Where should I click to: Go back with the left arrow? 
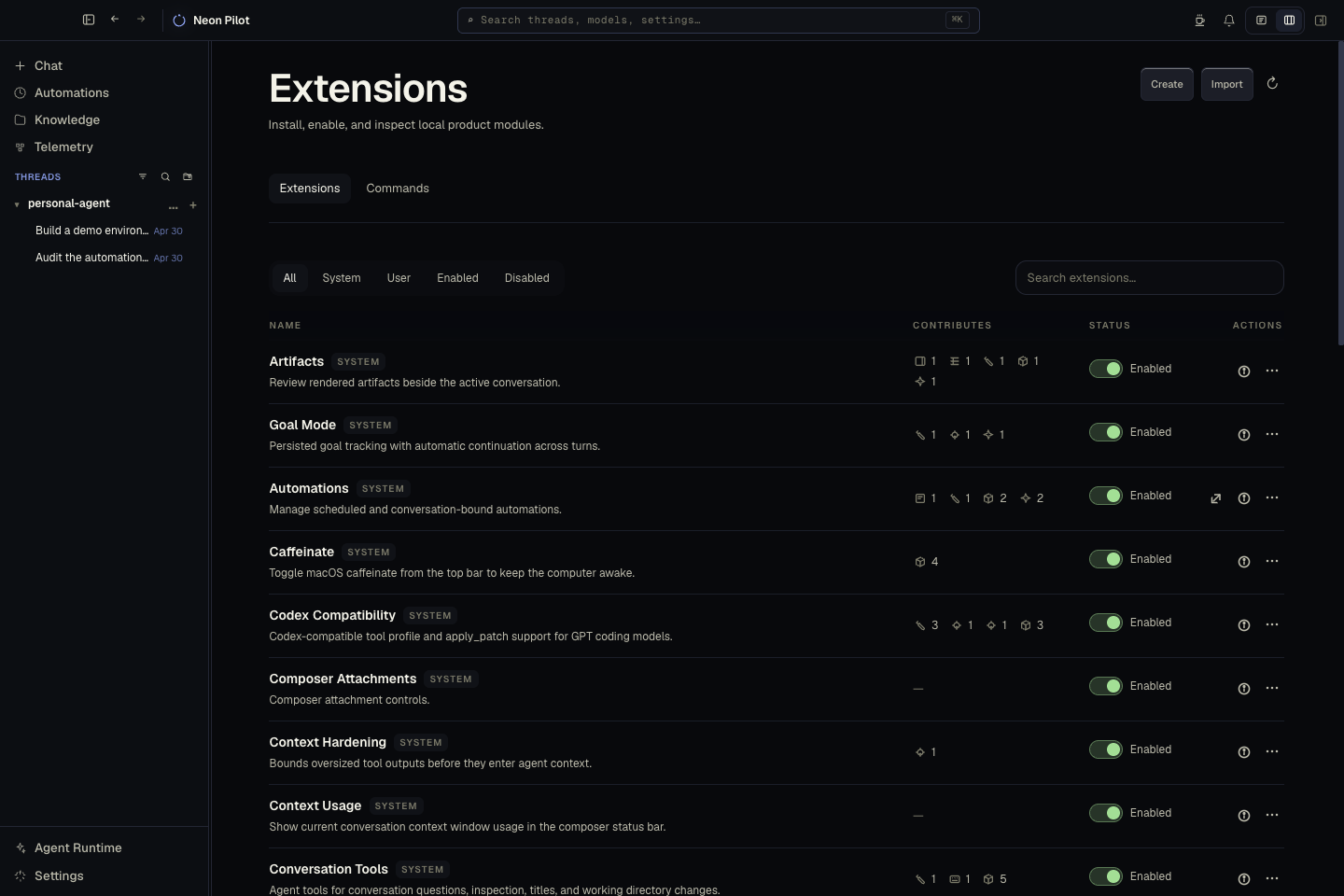115,20
